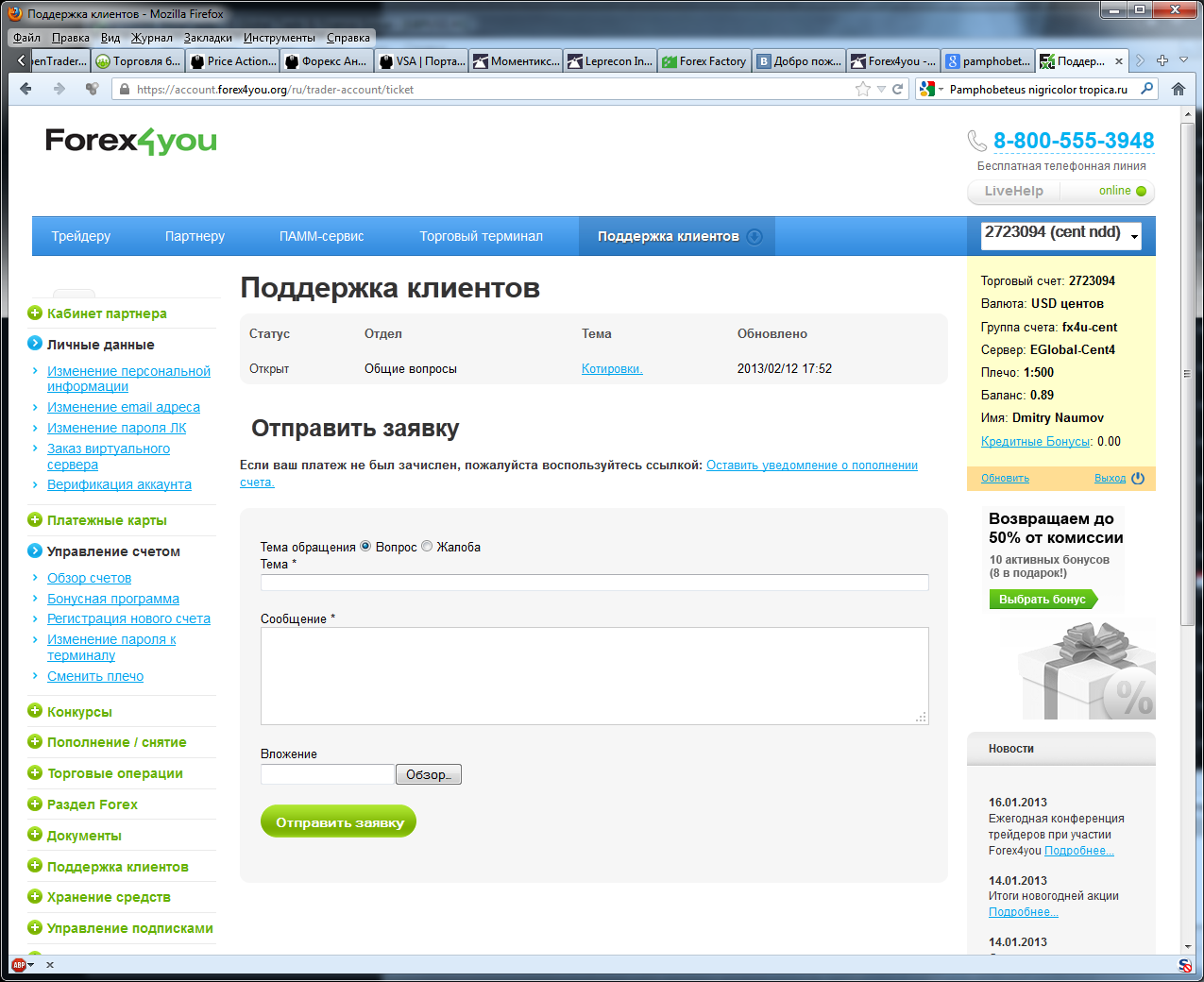Open the ПАММ-сервис navigation tab
1204x982 pixels.
click(x=321, y=236)
